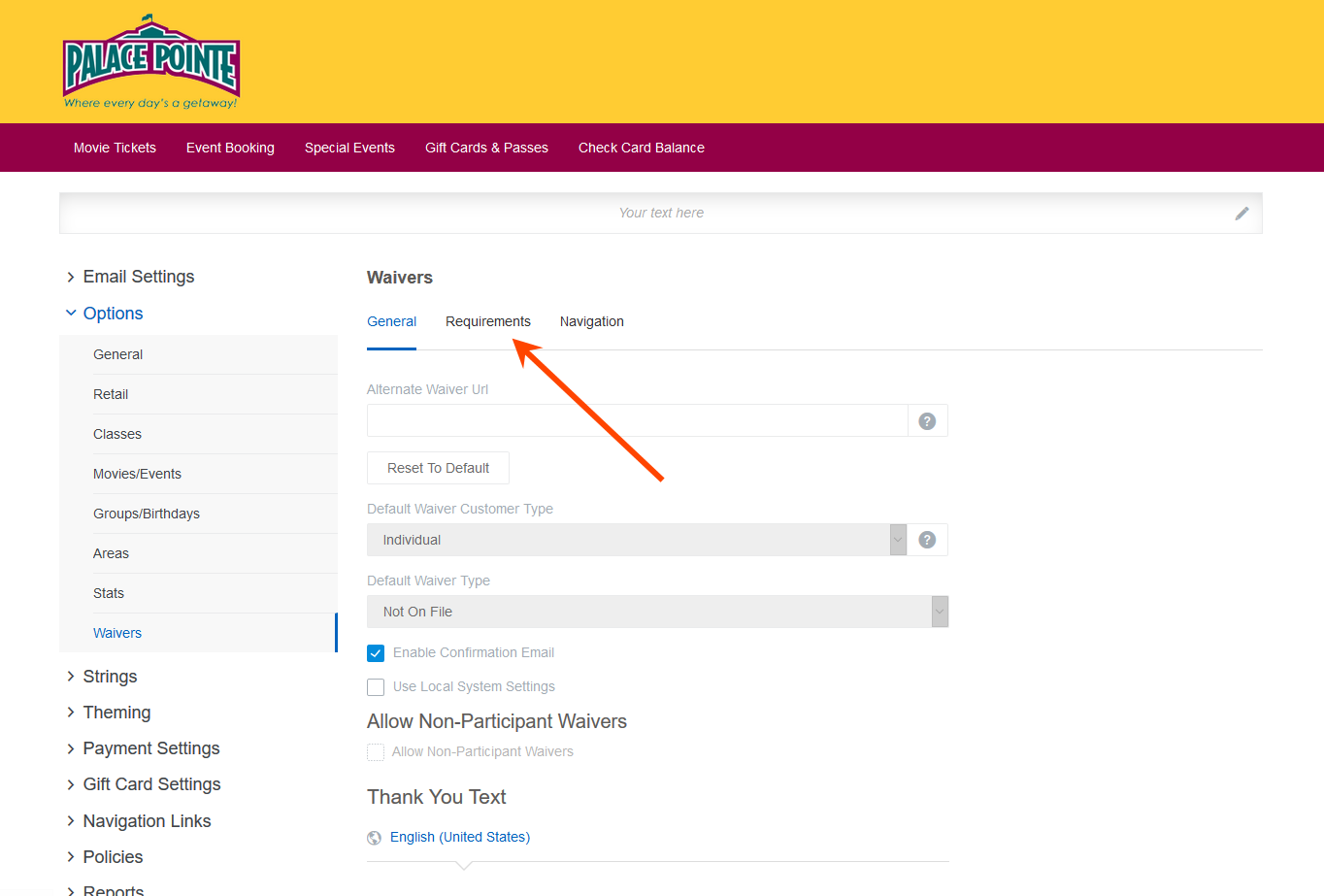The width and height of the screenshot is (1324, 896).
Task: Switch to the Navigation tab
Action: click(x=591, y=321)
